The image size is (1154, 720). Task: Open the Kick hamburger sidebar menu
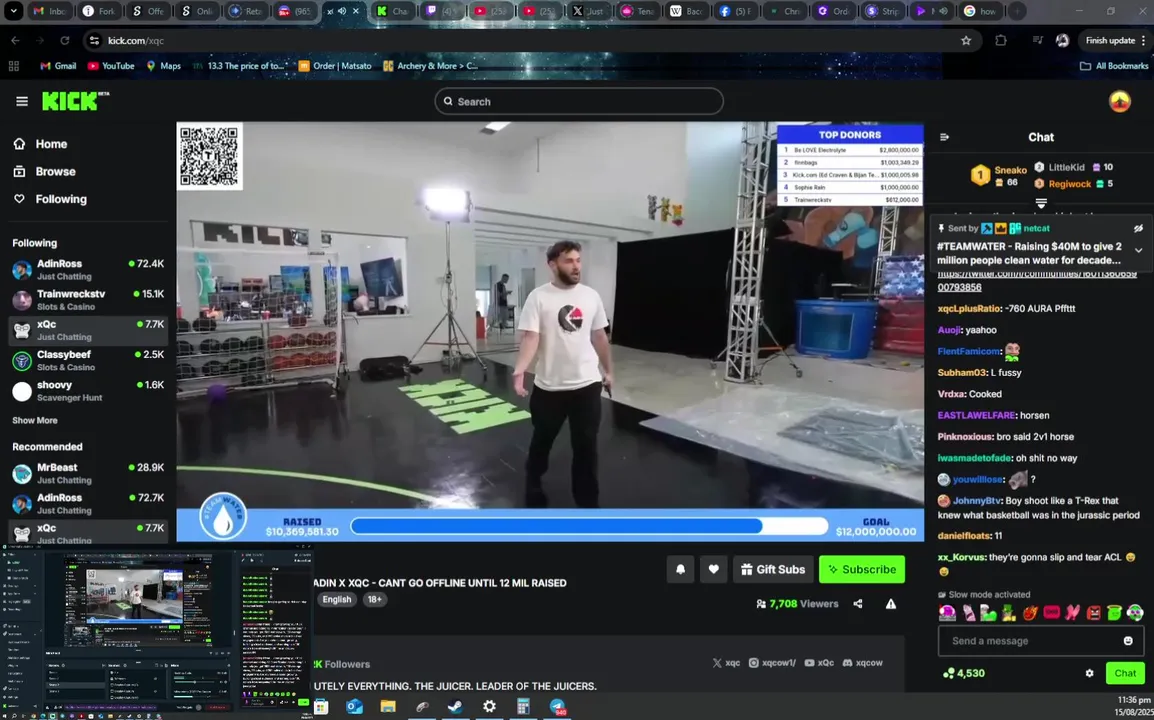pos(21,102)
